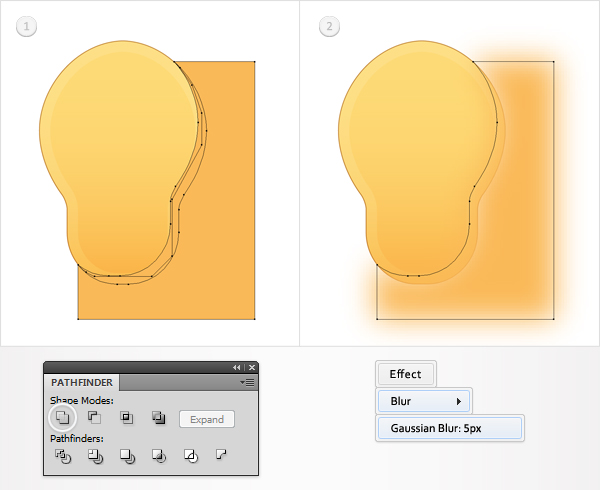Select the PATHFINDER tab
The image size is (600, 490).
point(82,383)
